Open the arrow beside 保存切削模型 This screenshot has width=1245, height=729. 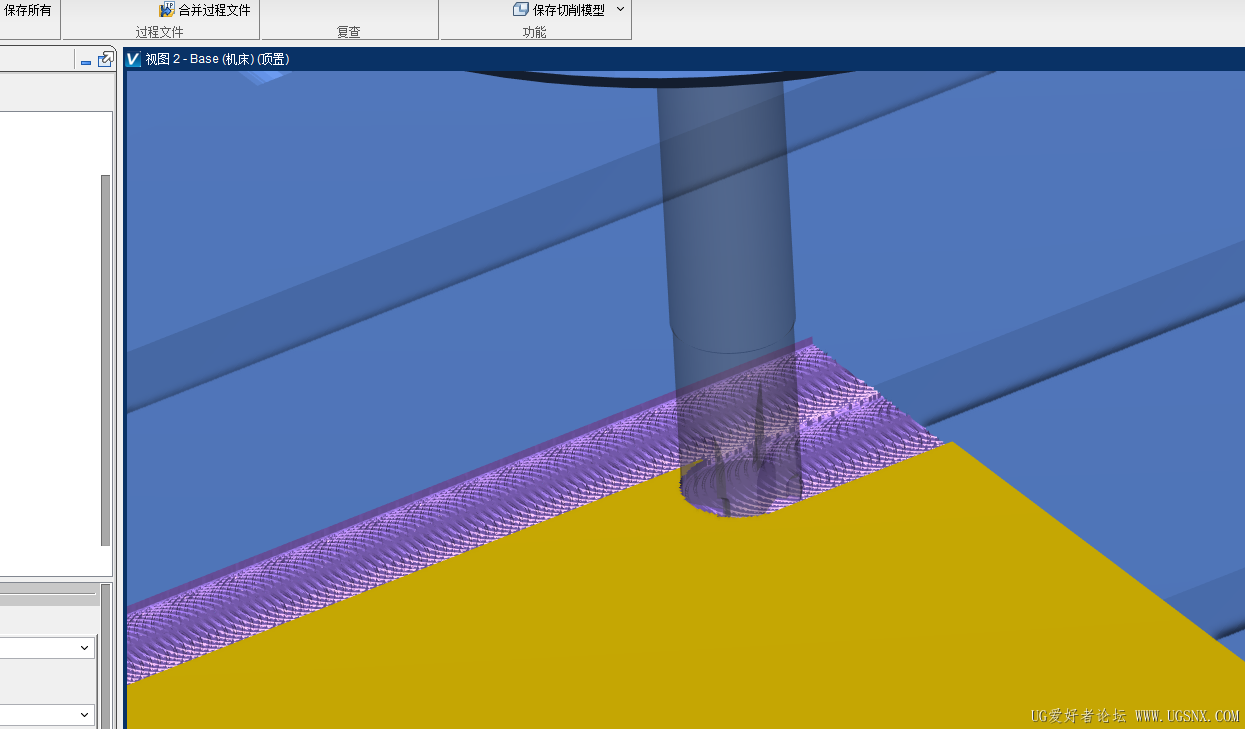(x=620, y=9)
